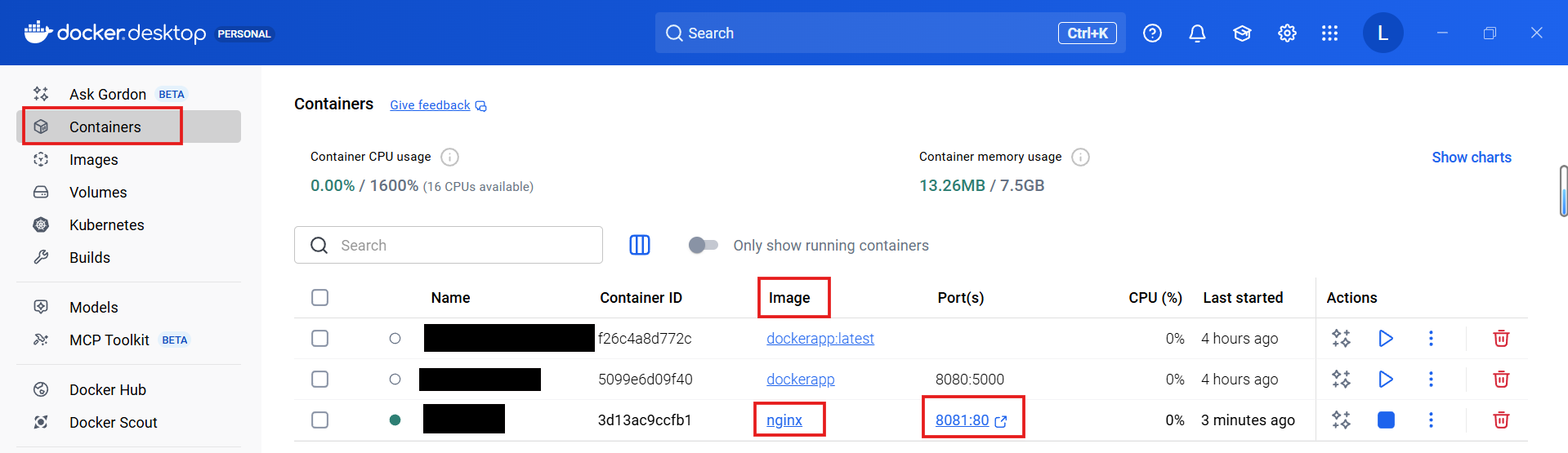Click container ID 5099e6d09f40
This screenshot has width=1568, height=453.
pos(645,379)
